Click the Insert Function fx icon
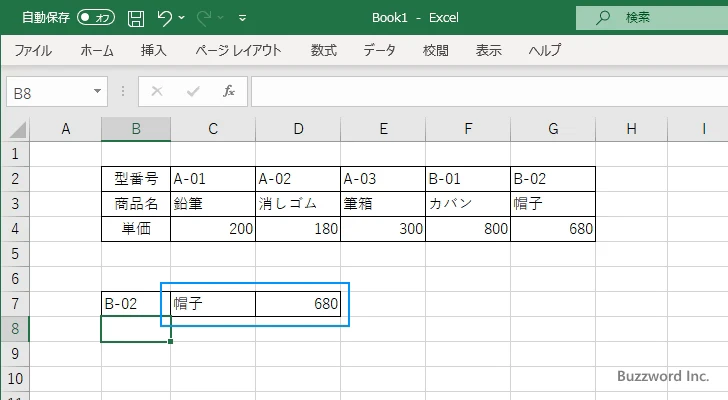The width and height of the screenshot is (728, 400). coord(228,91)
